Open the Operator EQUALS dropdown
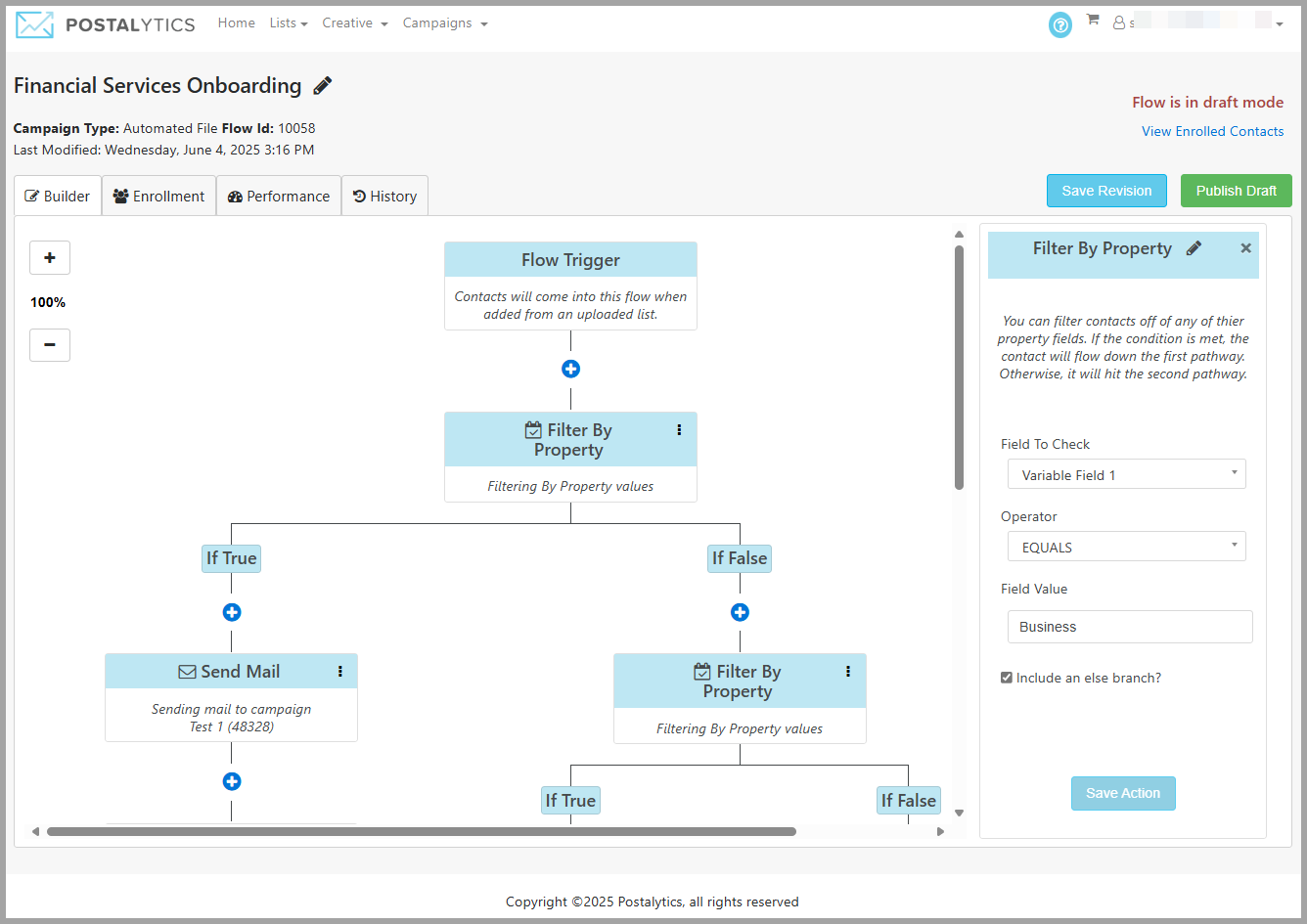The image size is (1307, 924). point(1127,547)
